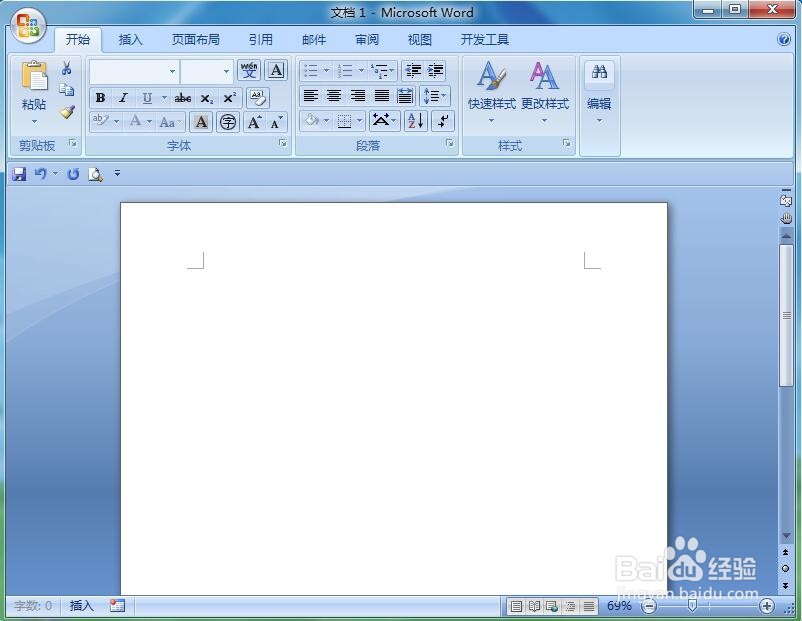
Task: Click the Save floppy disk icon
Action: tap(19, 174)
